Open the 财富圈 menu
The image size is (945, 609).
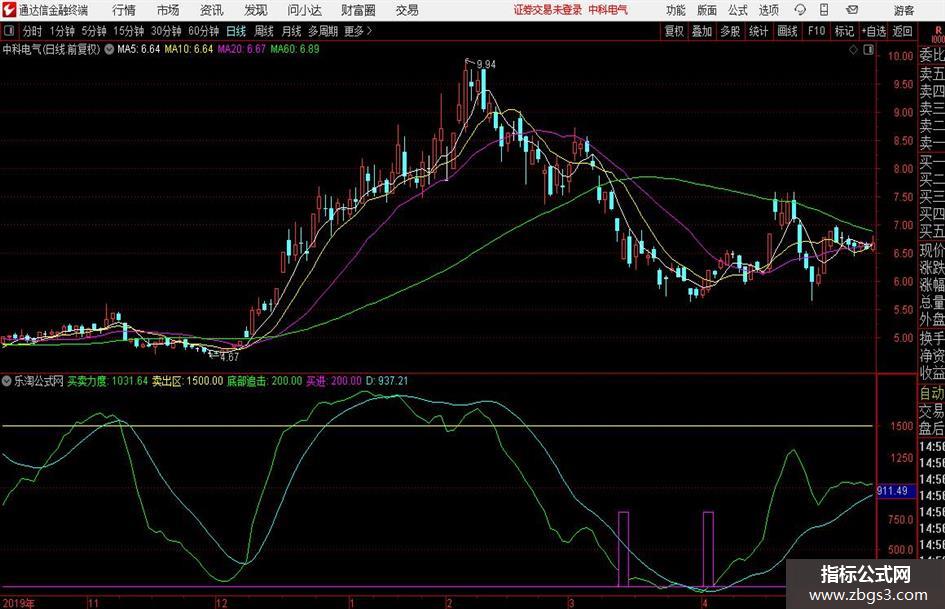(x=358, y=10)
